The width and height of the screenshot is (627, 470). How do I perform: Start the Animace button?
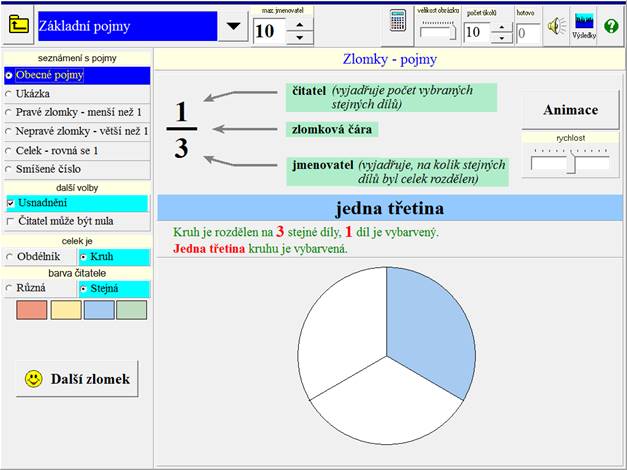[570, 110]
